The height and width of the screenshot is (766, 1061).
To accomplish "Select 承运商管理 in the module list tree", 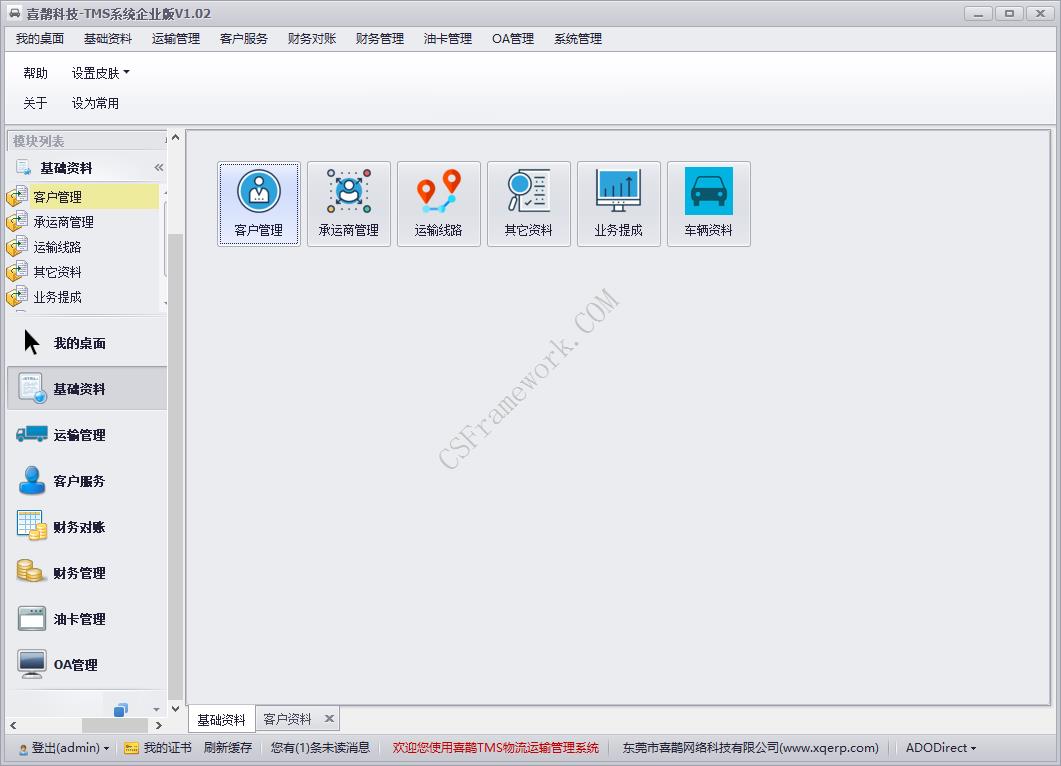I will pos(65,221).
